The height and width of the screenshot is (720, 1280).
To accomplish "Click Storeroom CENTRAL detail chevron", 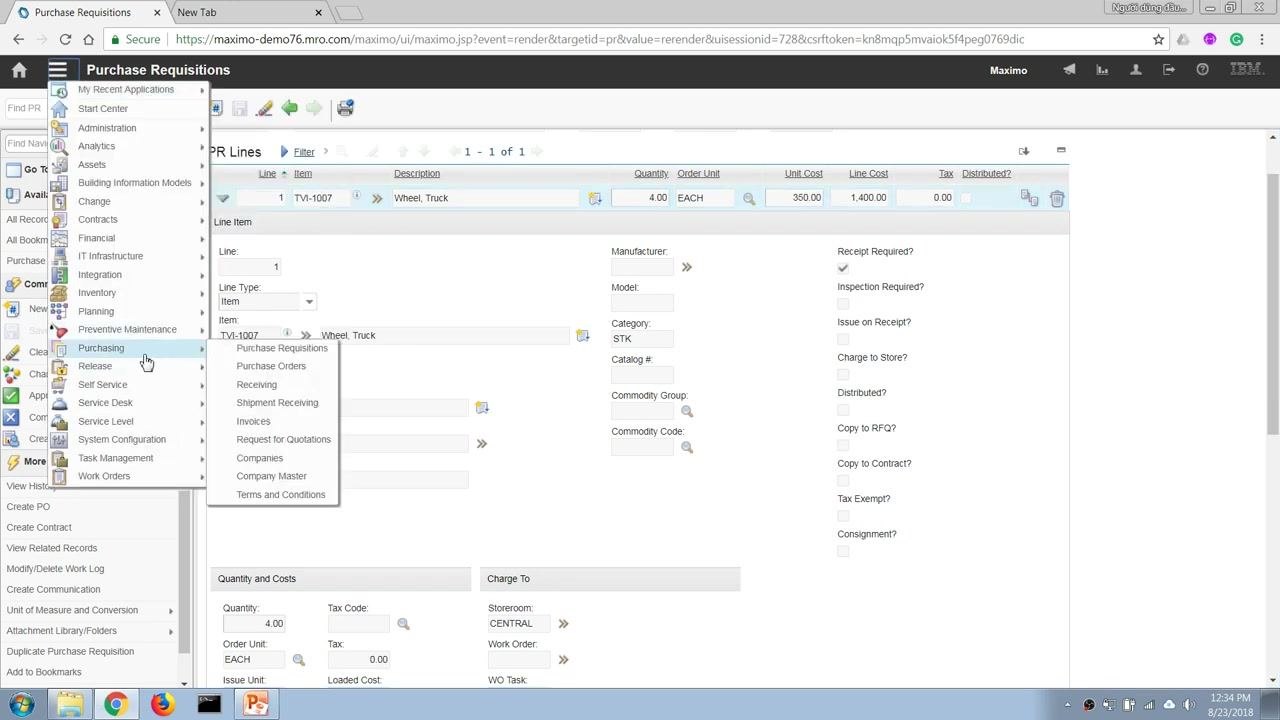I will click(x=563, y=624).
